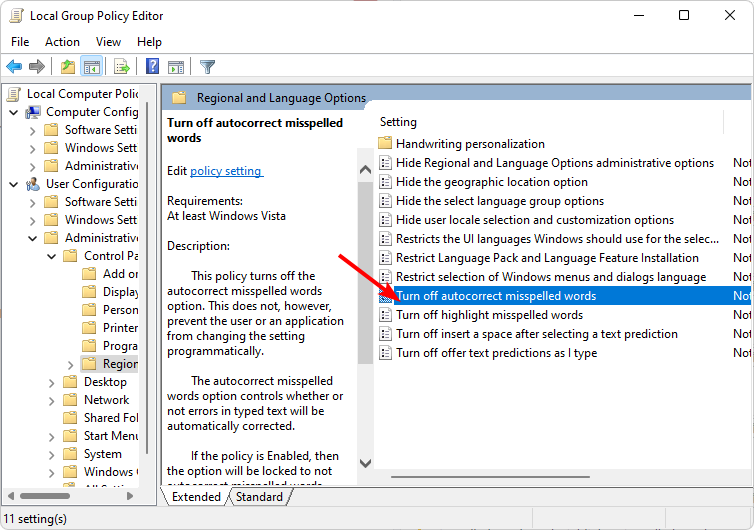Expand Software Settings under Computer Configuration
Image resolution: width=754 pixels, height=530 pixels.
point(33,131)
